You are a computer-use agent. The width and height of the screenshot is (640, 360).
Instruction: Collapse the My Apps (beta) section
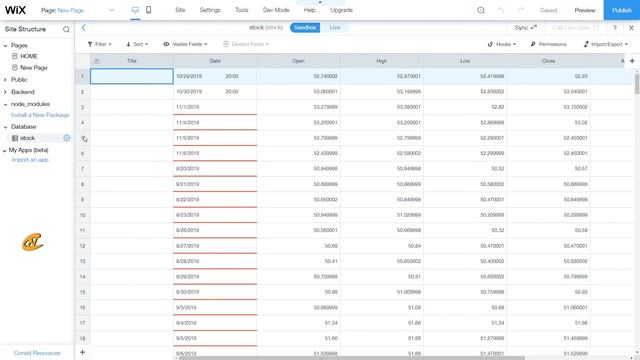click(4, 151)
